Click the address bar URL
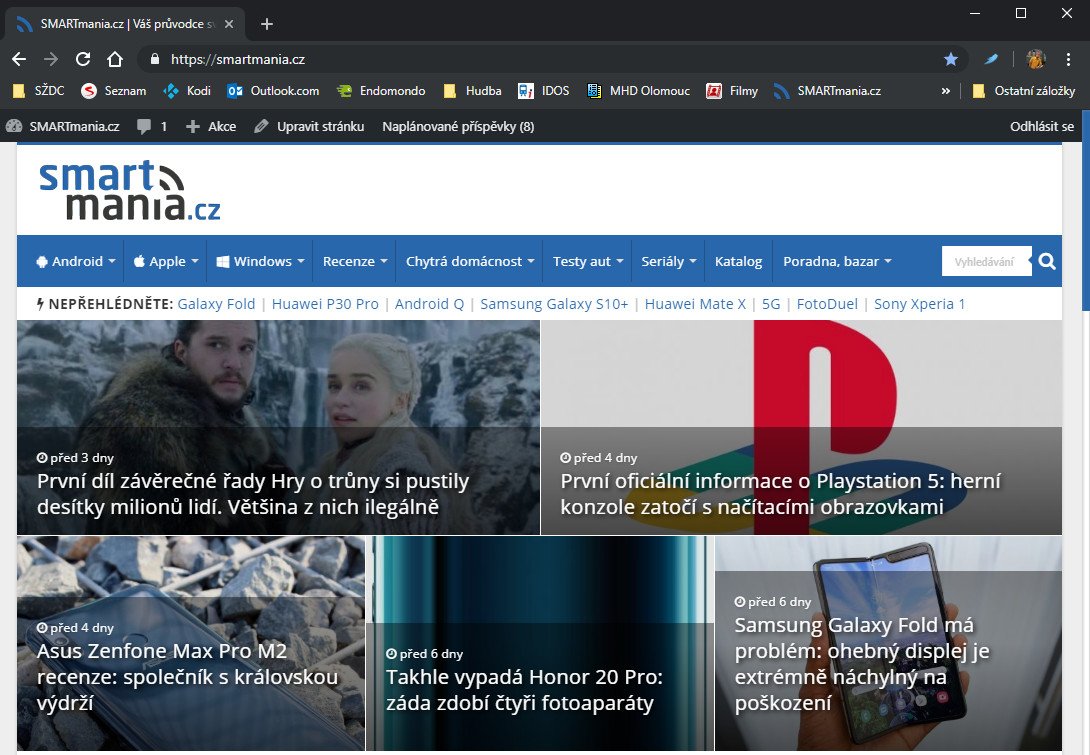 click(x=238, y=59)
